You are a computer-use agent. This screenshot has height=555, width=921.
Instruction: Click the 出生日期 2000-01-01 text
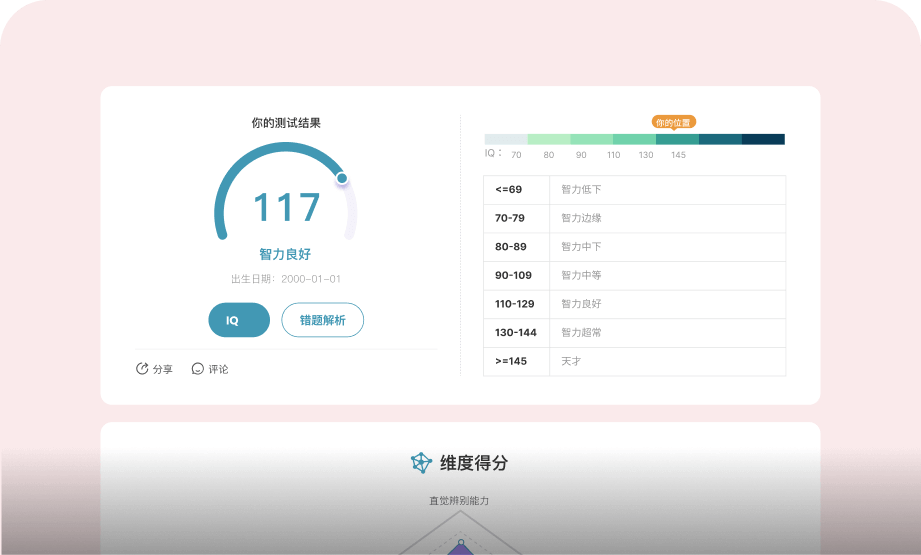click(x=286, y=279)
